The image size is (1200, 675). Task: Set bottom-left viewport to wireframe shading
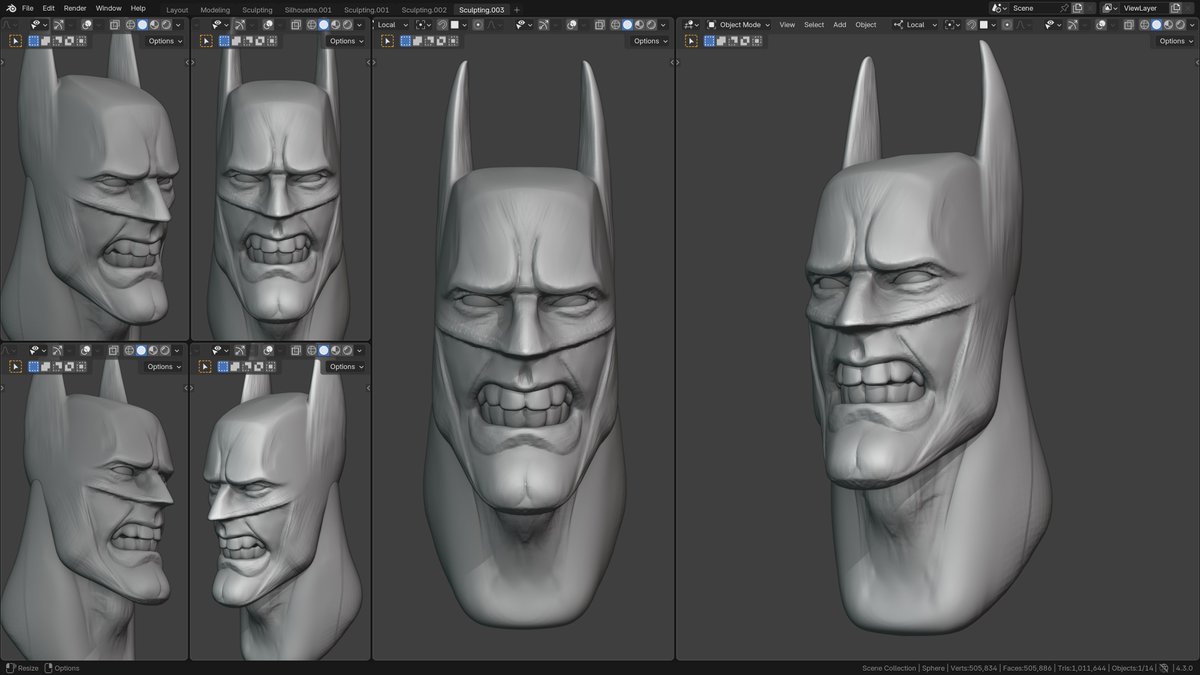129,351
